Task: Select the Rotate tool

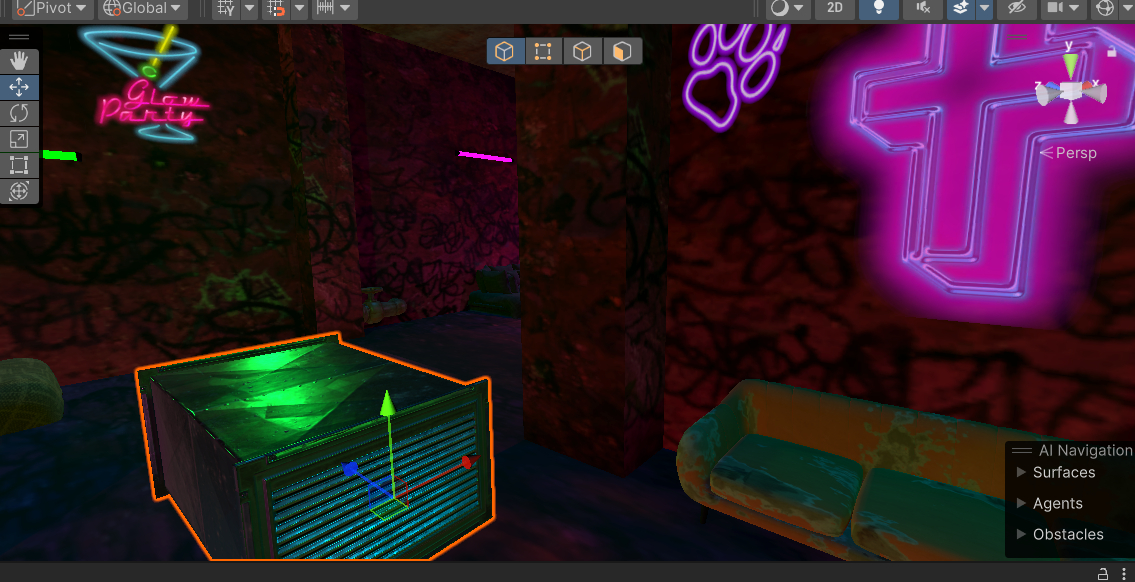Action: [x=19, y=114]
